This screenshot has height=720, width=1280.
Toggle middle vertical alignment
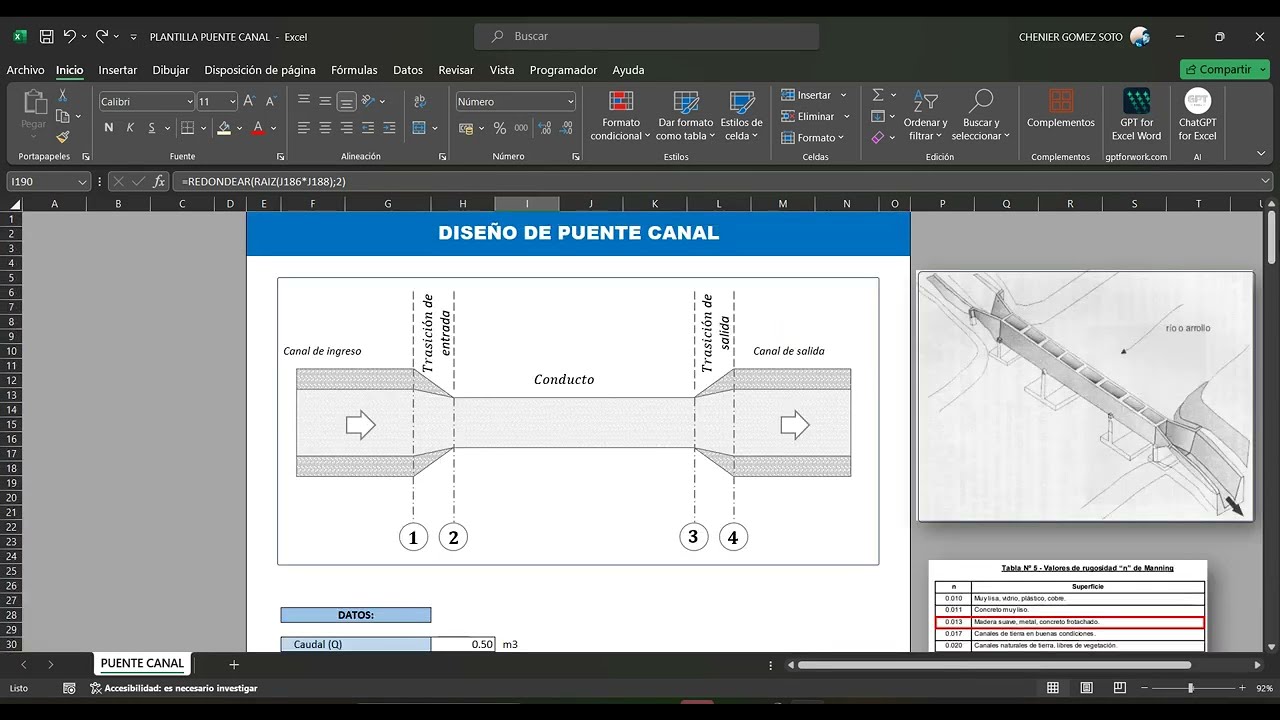click(x=325, y=102)
